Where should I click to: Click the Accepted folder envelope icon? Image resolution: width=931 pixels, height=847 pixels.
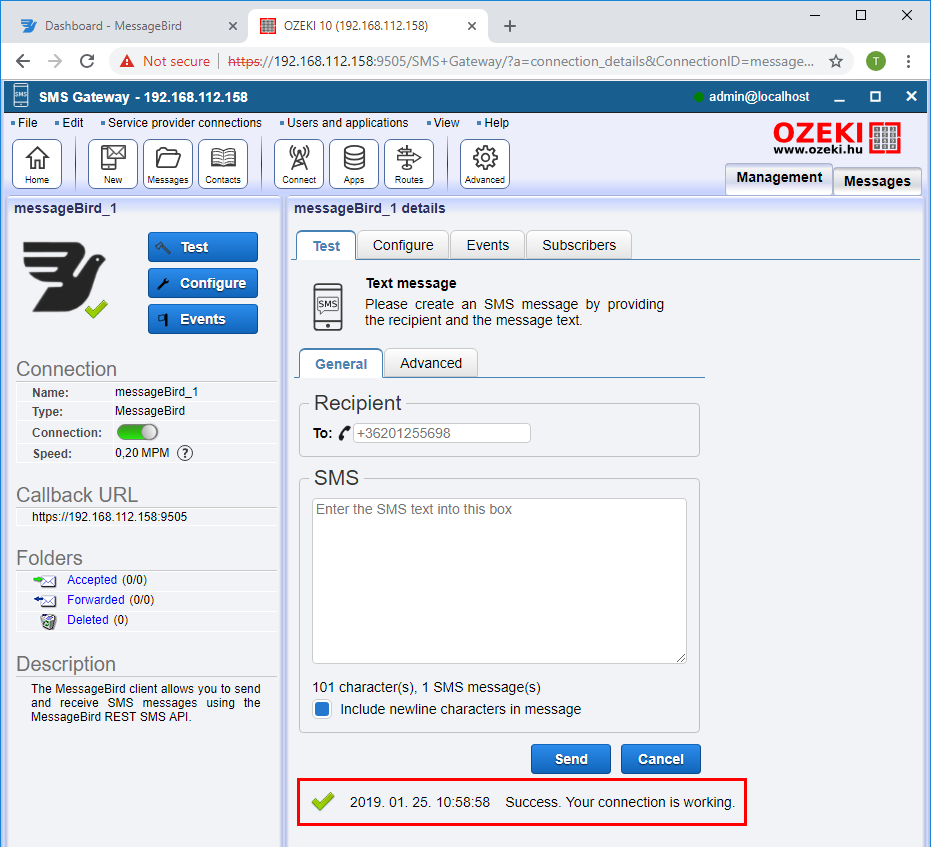click(x=45, y=580)
